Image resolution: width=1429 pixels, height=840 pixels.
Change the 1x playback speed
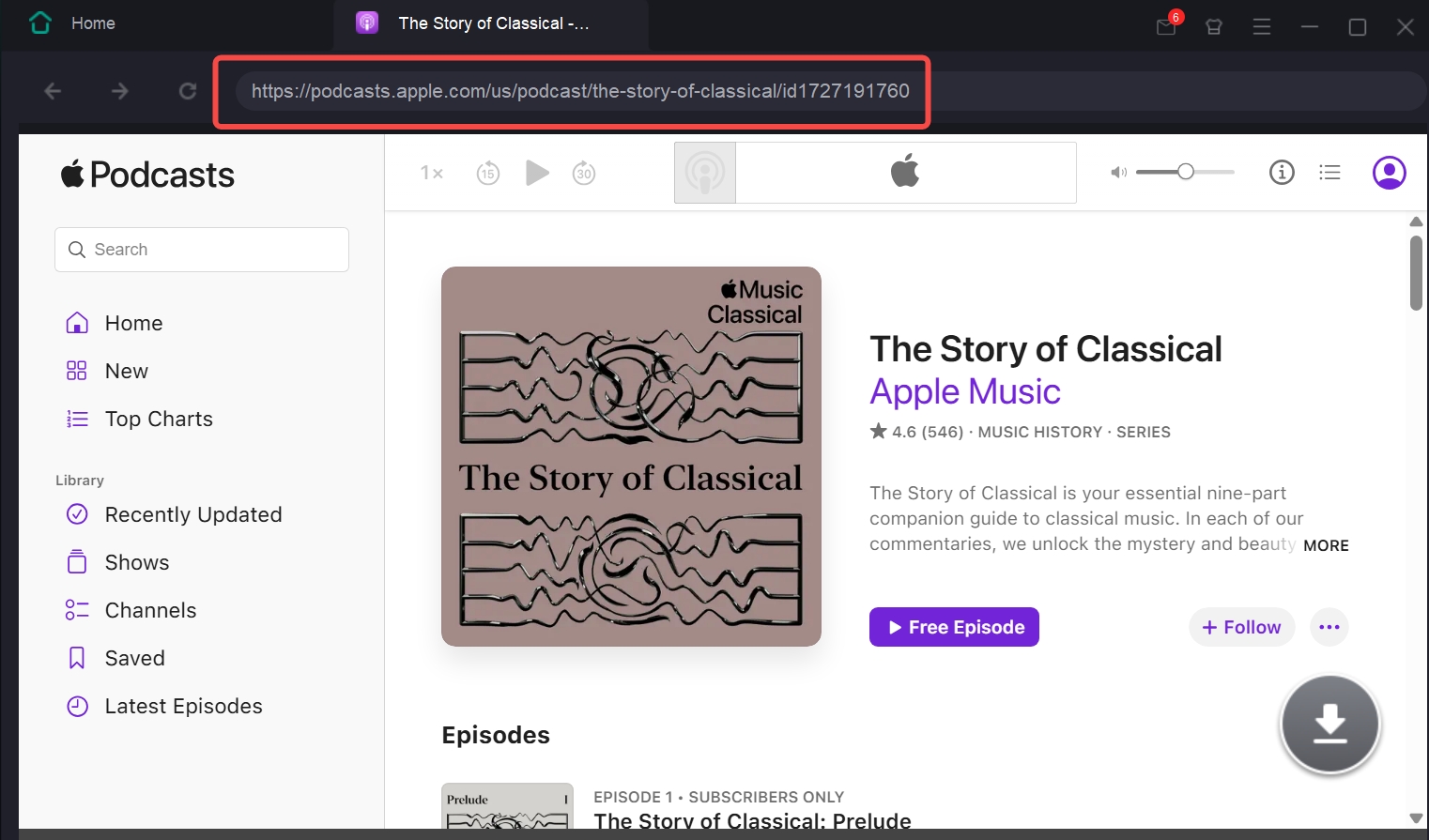click(431, 173)
